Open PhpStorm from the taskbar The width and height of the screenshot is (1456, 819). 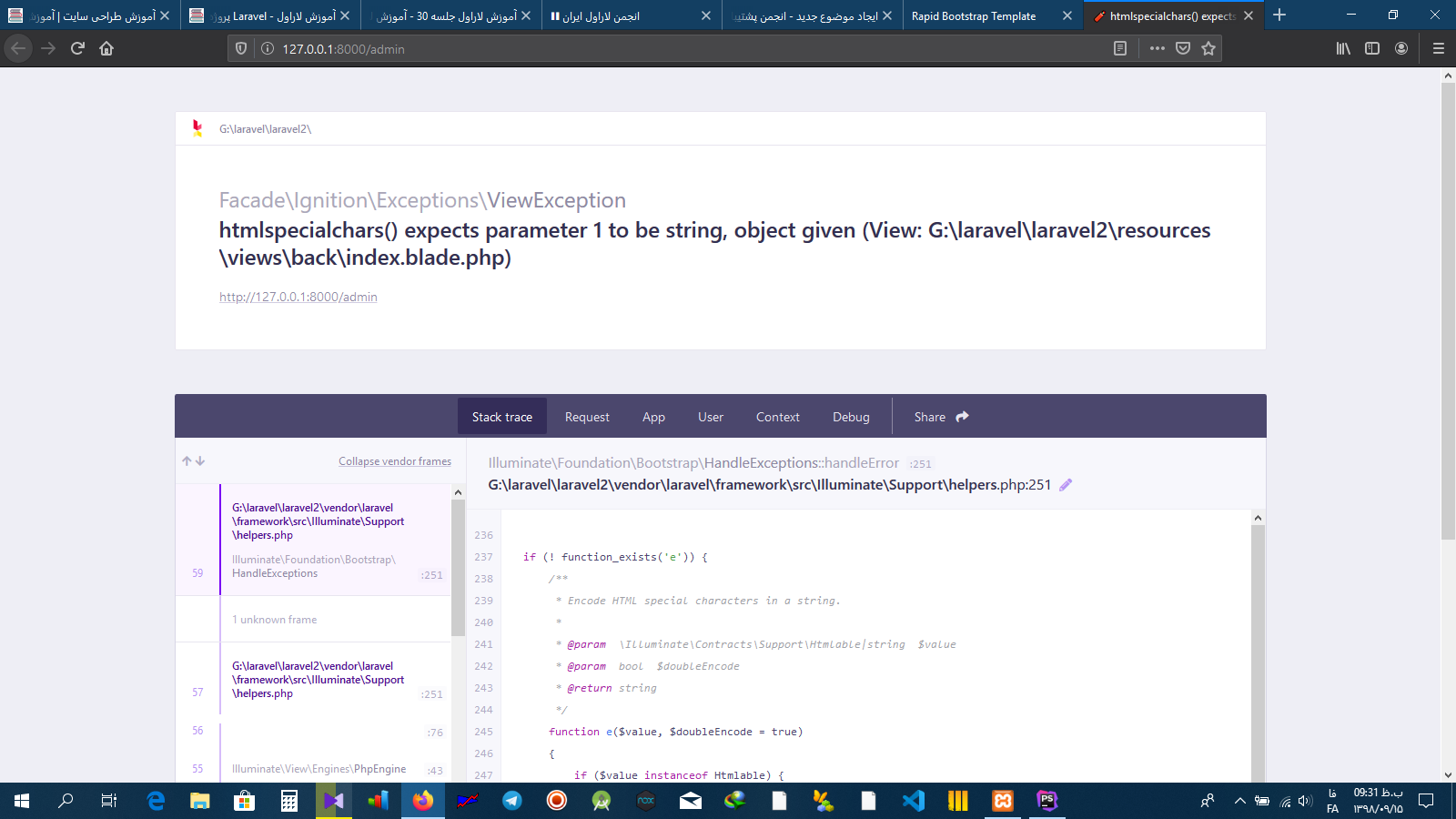pyautogui.click(x=1046, y=801)
